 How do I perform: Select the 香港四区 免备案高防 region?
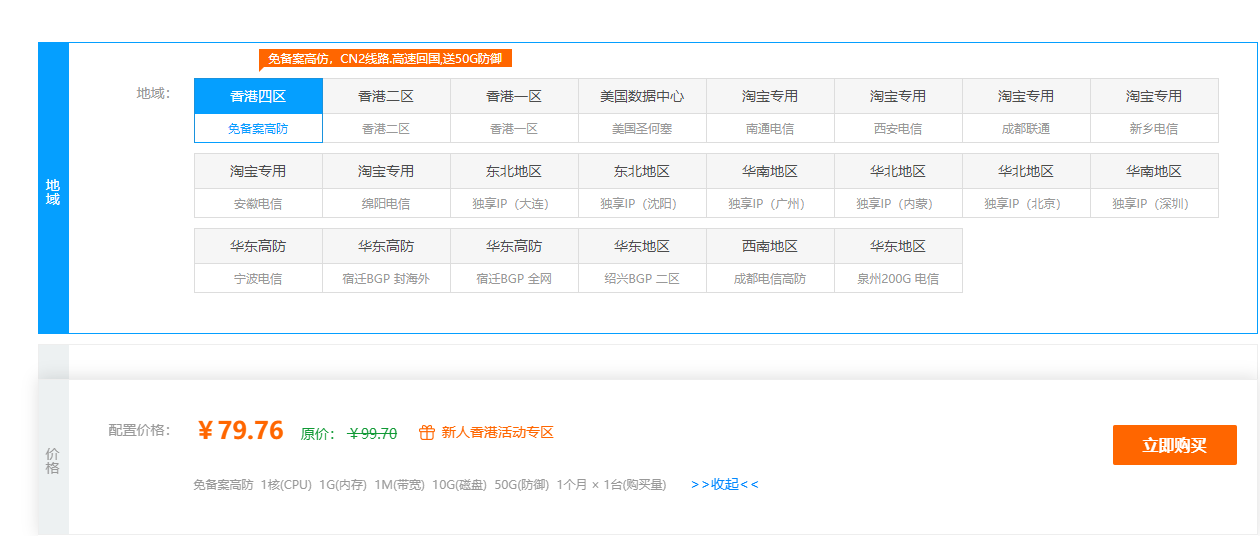(258, 111)
